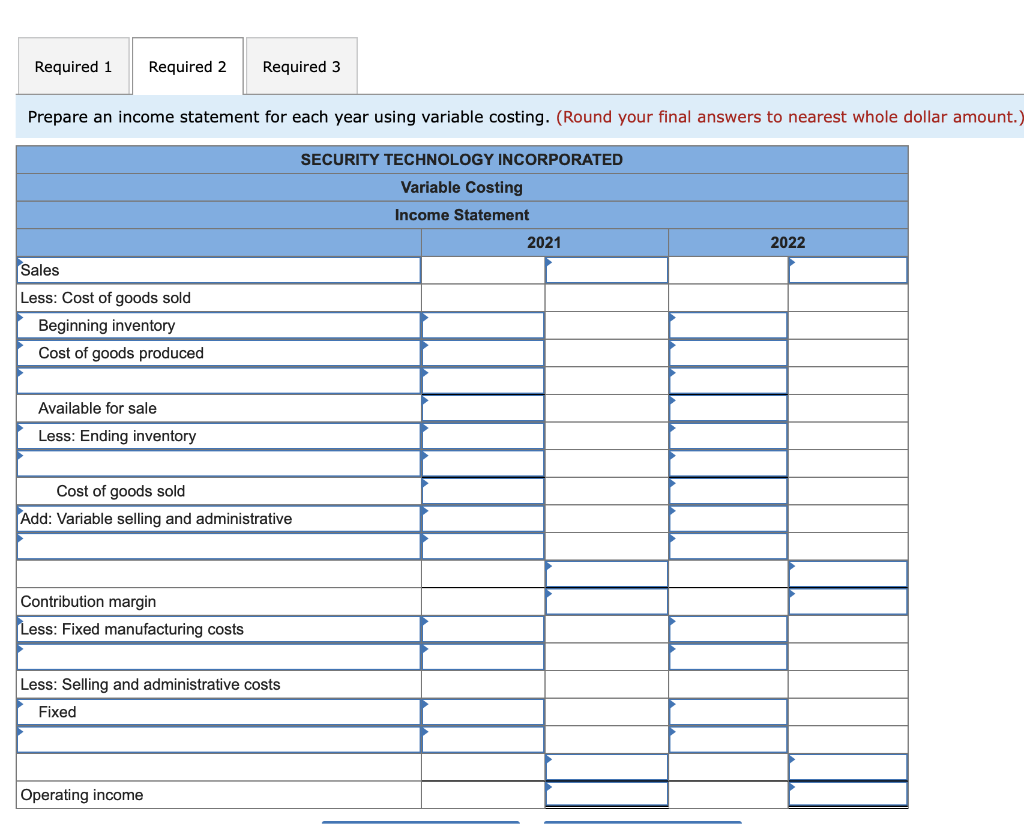Select the 2021 Contribution margin field
The width and height of the screenshot is (1024, 826).
coord(607,601)
